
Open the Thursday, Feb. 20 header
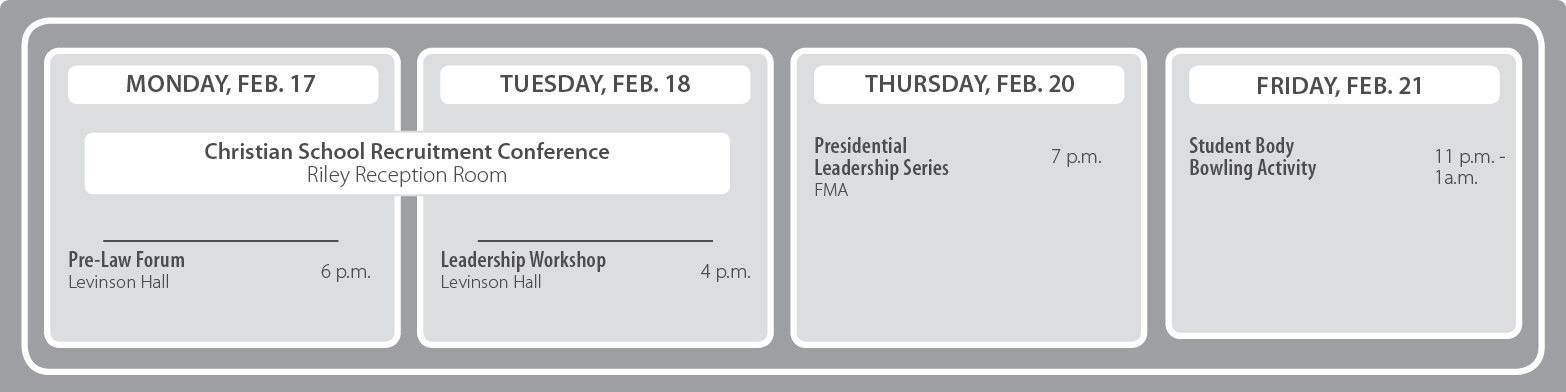click(x=969, y=84)
